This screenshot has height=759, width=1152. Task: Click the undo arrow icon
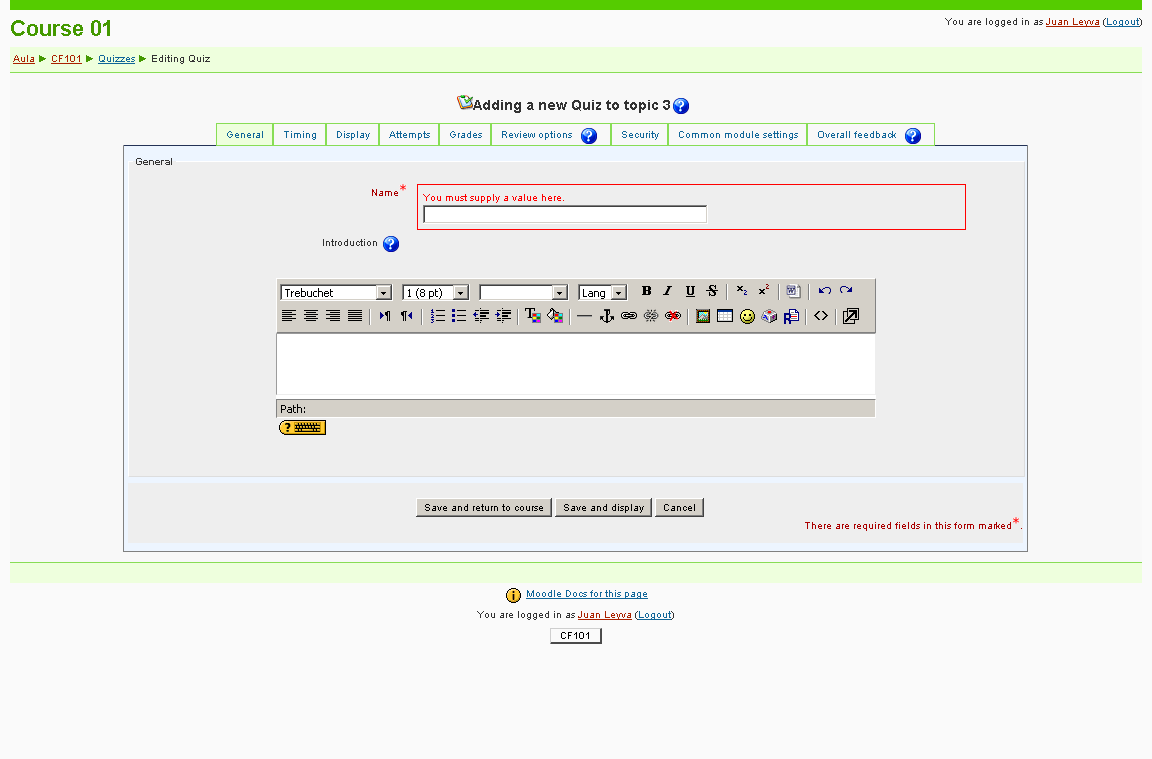824,291
